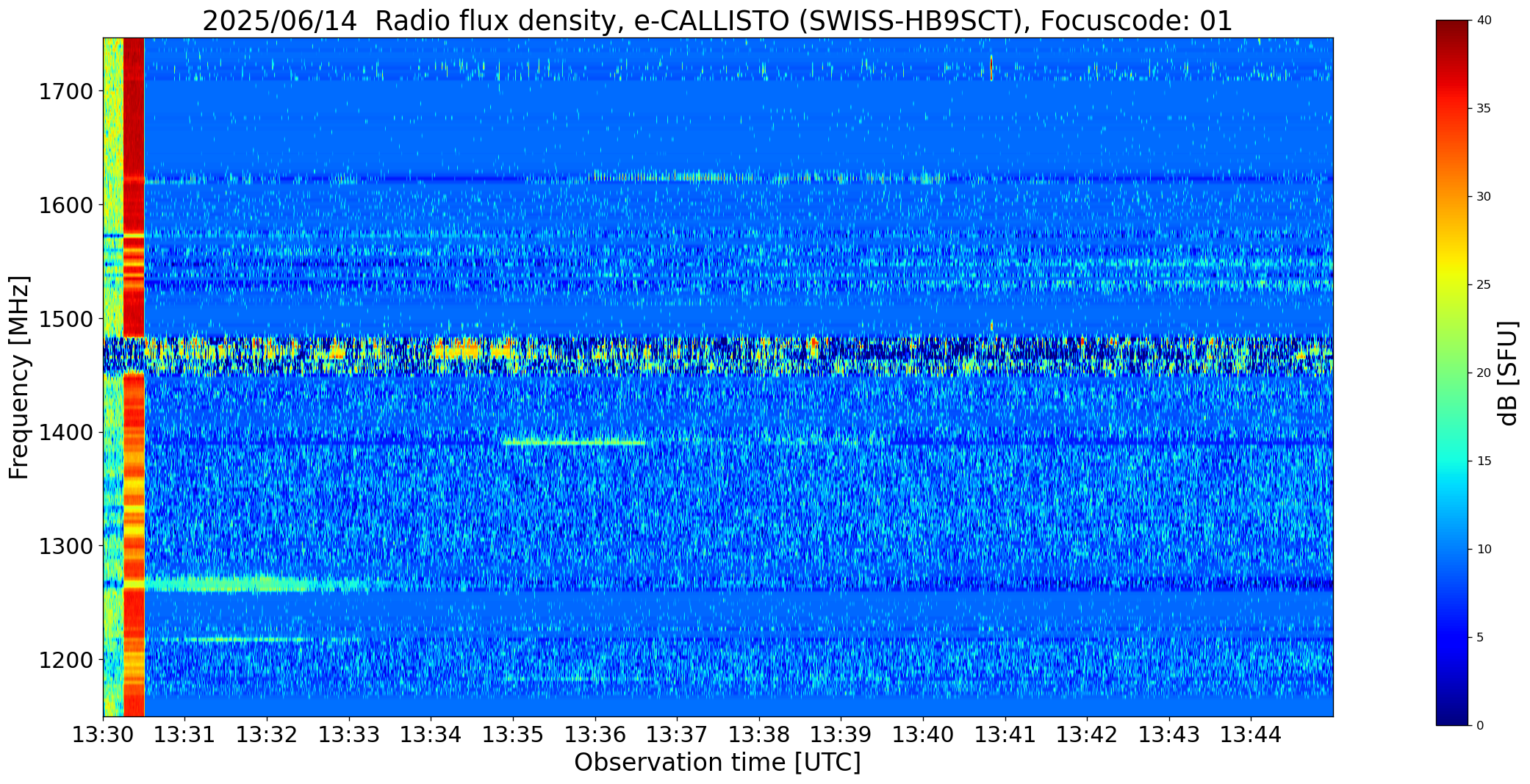Click the colorbar label dB [SFU]
The width and height of the screenshot is (1530, 784).
coord(1508,373)
